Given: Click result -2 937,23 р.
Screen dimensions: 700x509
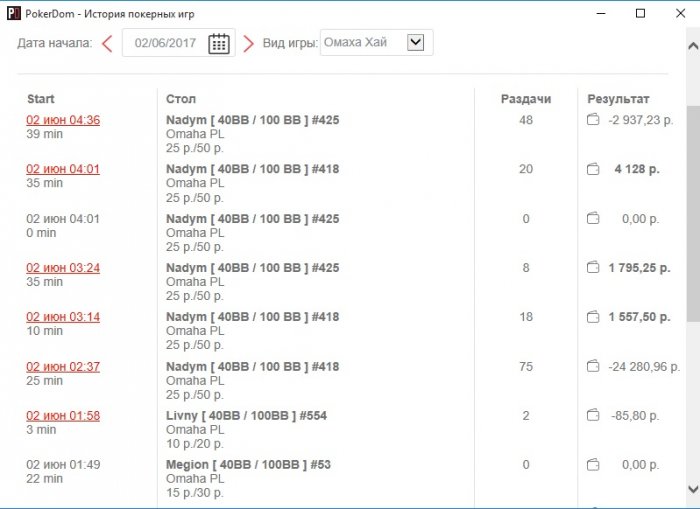Looking at the screenshot, I should click(x=641, y=120).
